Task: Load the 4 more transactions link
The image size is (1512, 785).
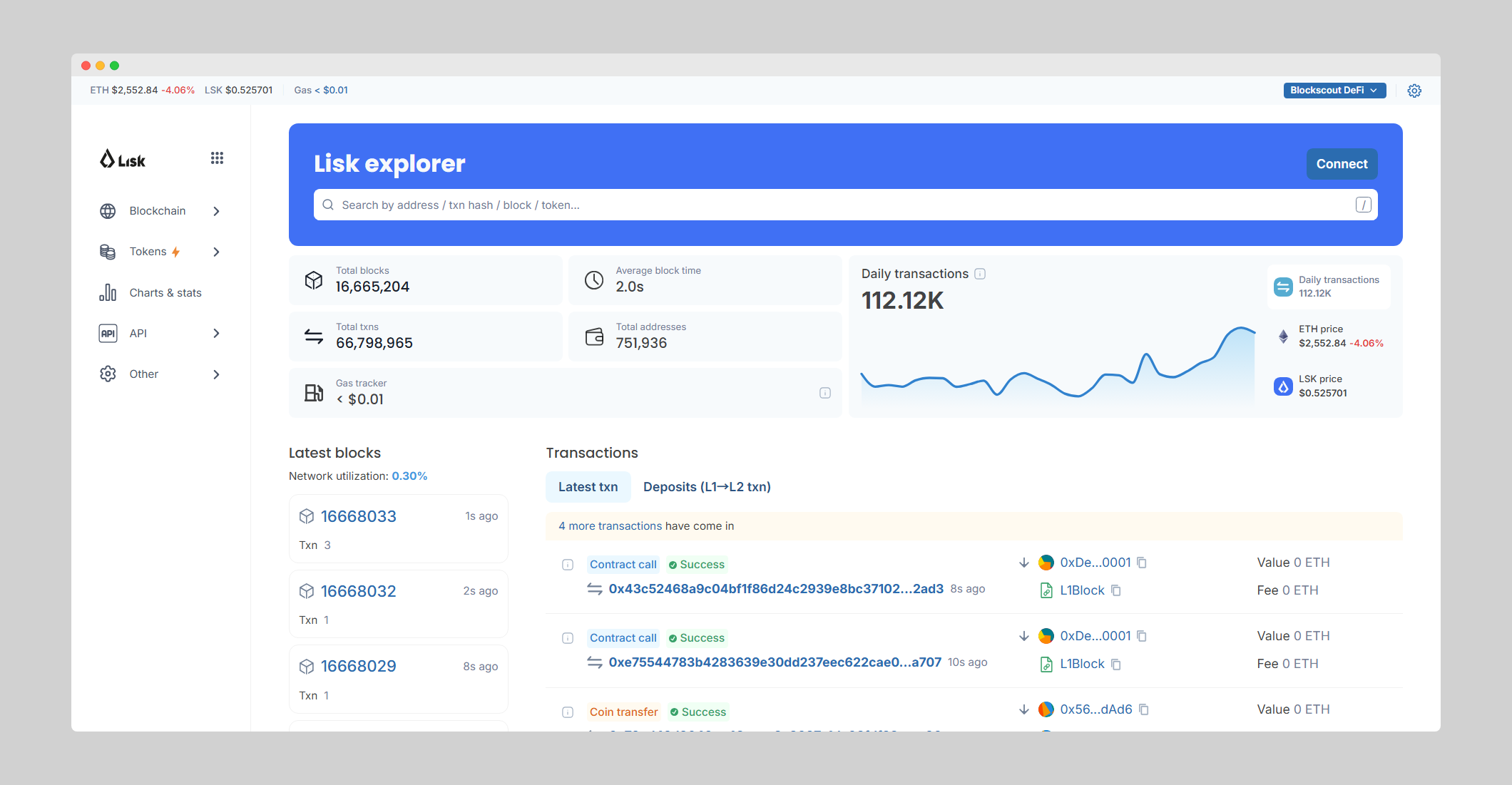Action: (x=610, y=526)
